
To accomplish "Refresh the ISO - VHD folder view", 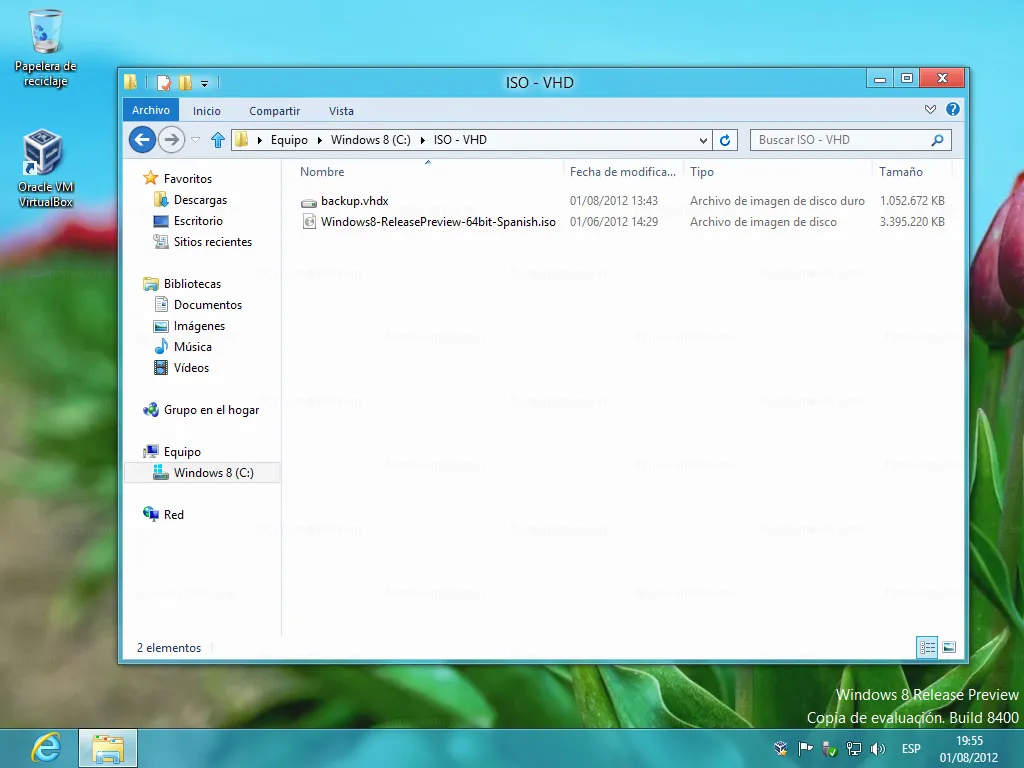I will tap(725, 140).
